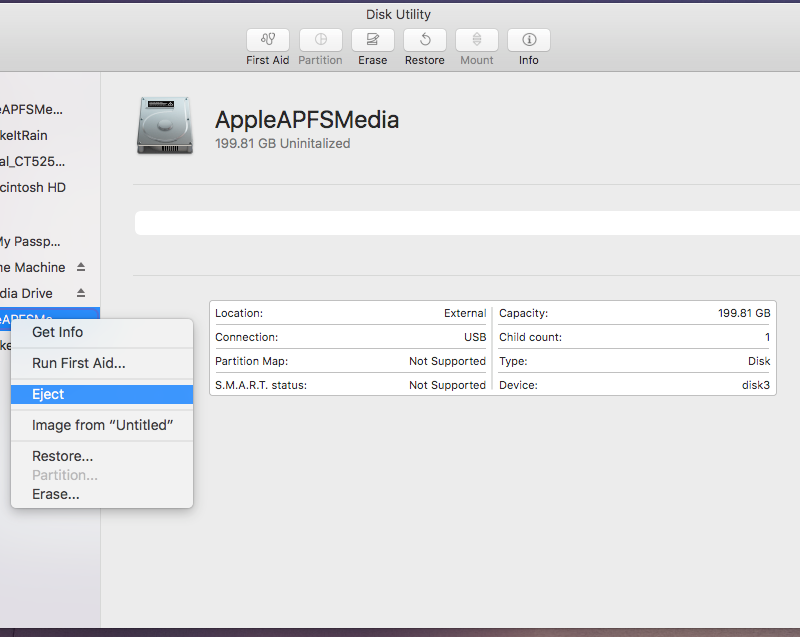800x637 pixels.
Task: Click the AppleAPFSMedia disk title
Action: pos(307,120)
